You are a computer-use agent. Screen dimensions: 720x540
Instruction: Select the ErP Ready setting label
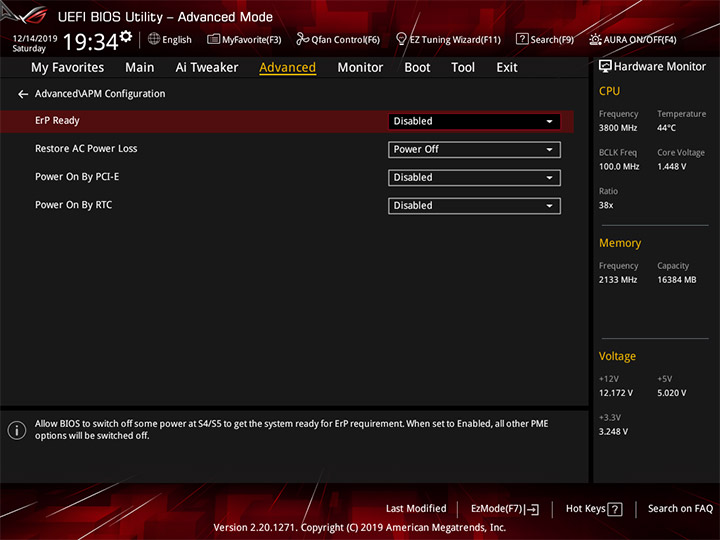57,121
